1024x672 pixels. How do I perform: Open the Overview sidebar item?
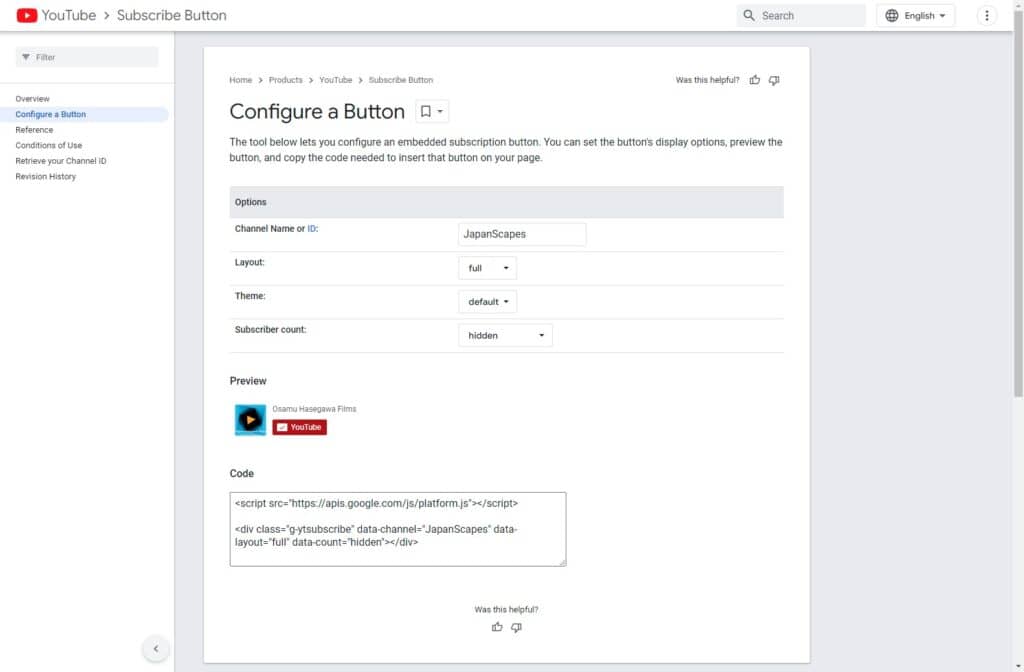point(32,99)
